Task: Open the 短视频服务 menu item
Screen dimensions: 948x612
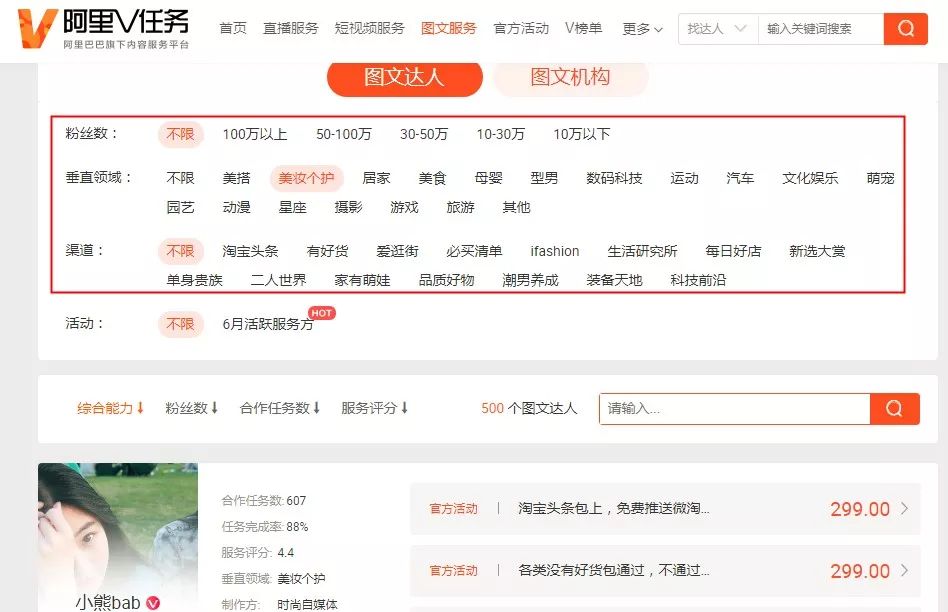Action: 368,29
